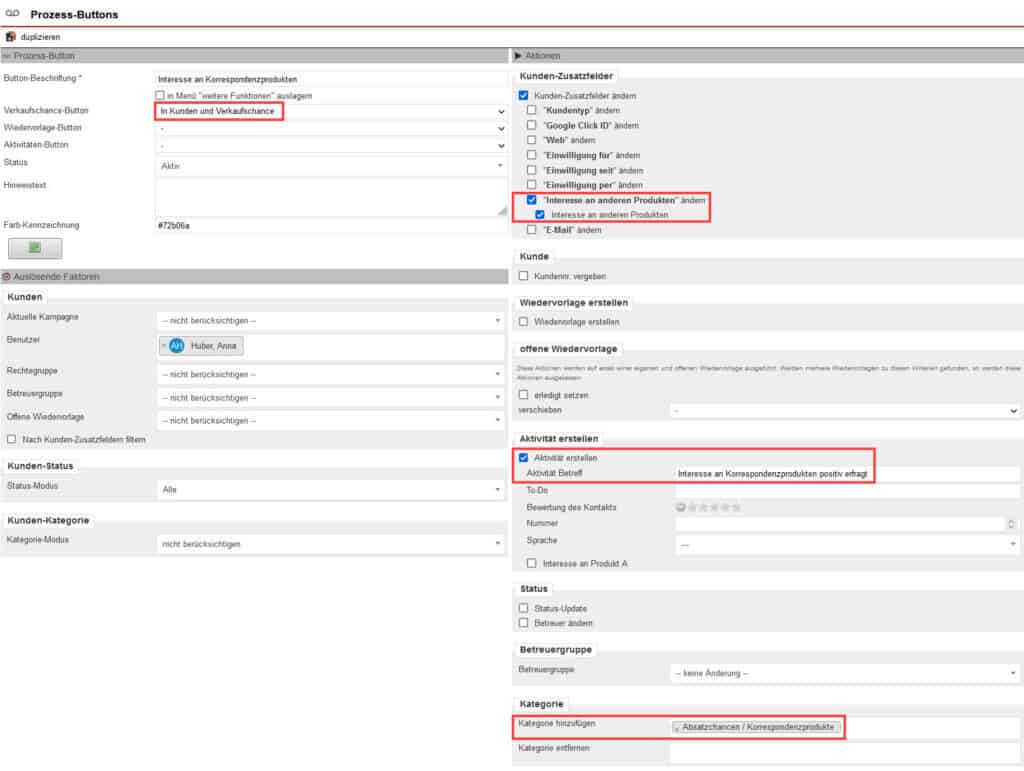This screenshot has height=771, width=1024.
Task: Open the green color preview button
Action: click(35, 248)
